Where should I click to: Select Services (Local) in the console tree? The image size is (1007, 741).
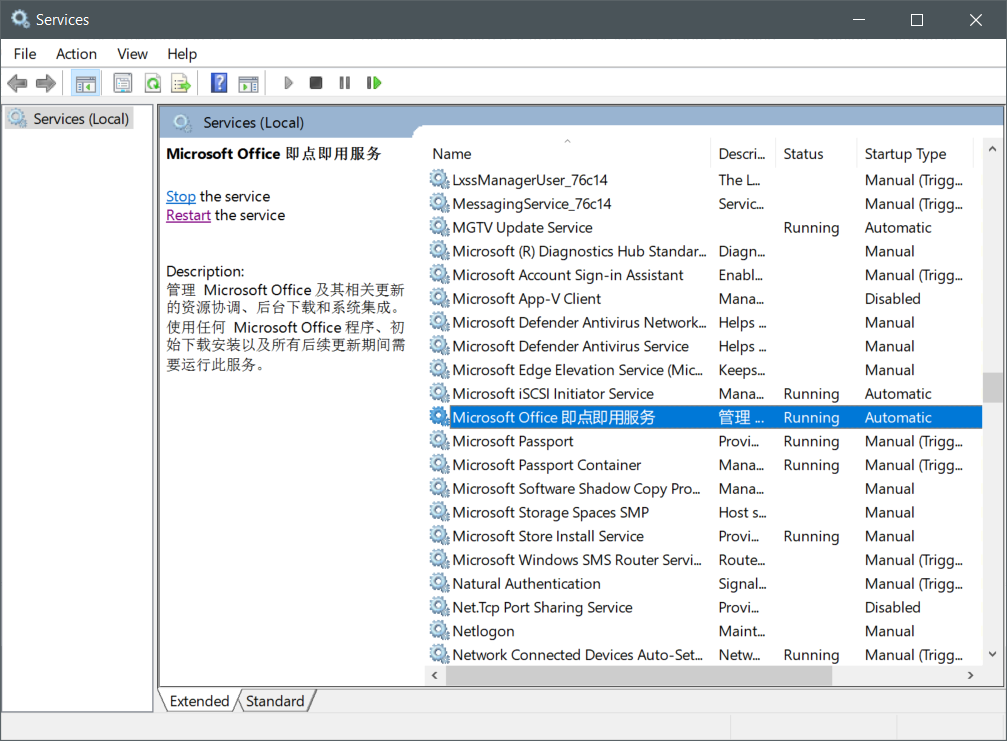(81, 119)
